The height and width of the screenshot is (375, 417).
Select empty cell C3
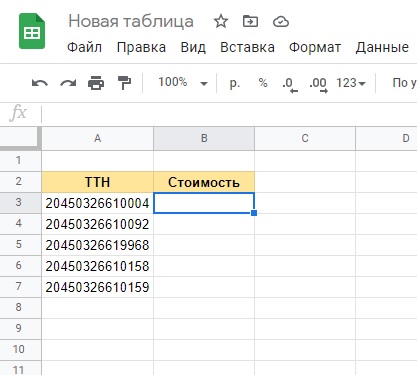(305, 203)
